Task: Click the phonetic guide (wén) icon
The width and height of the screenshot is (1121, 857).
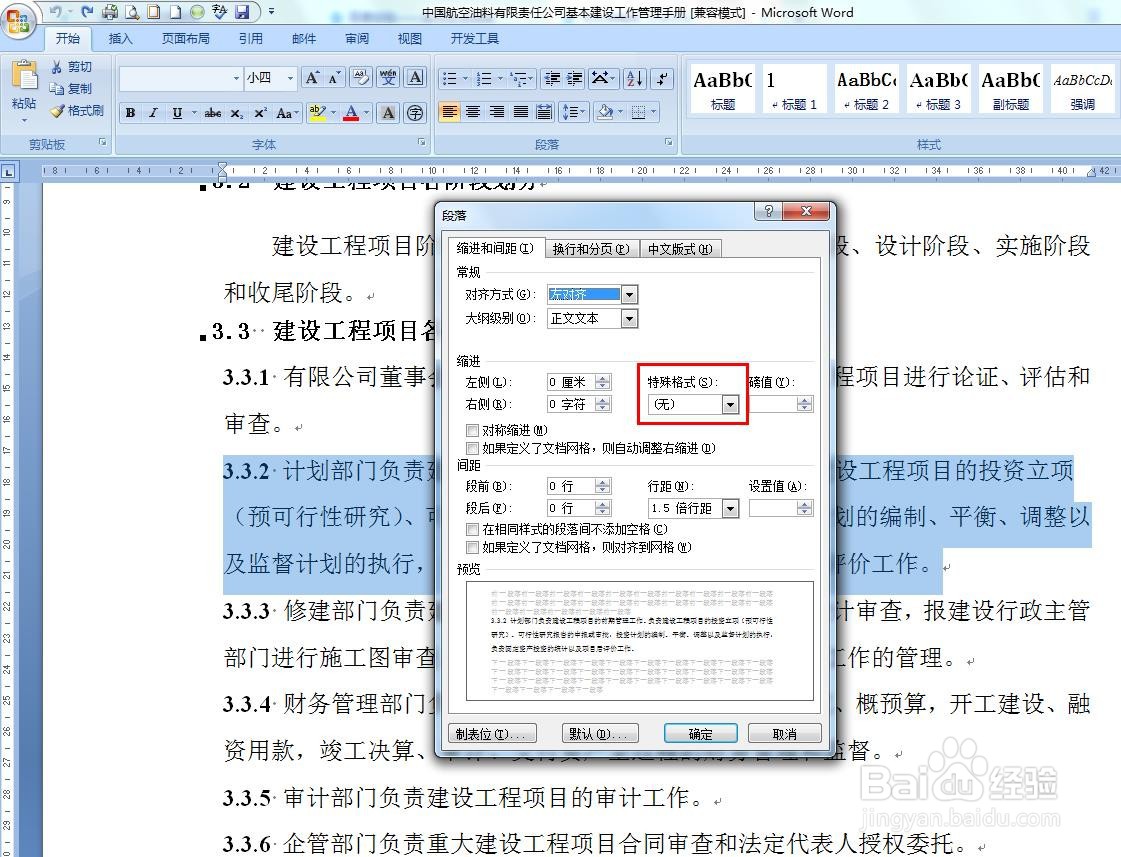Action: coord(388,77)
